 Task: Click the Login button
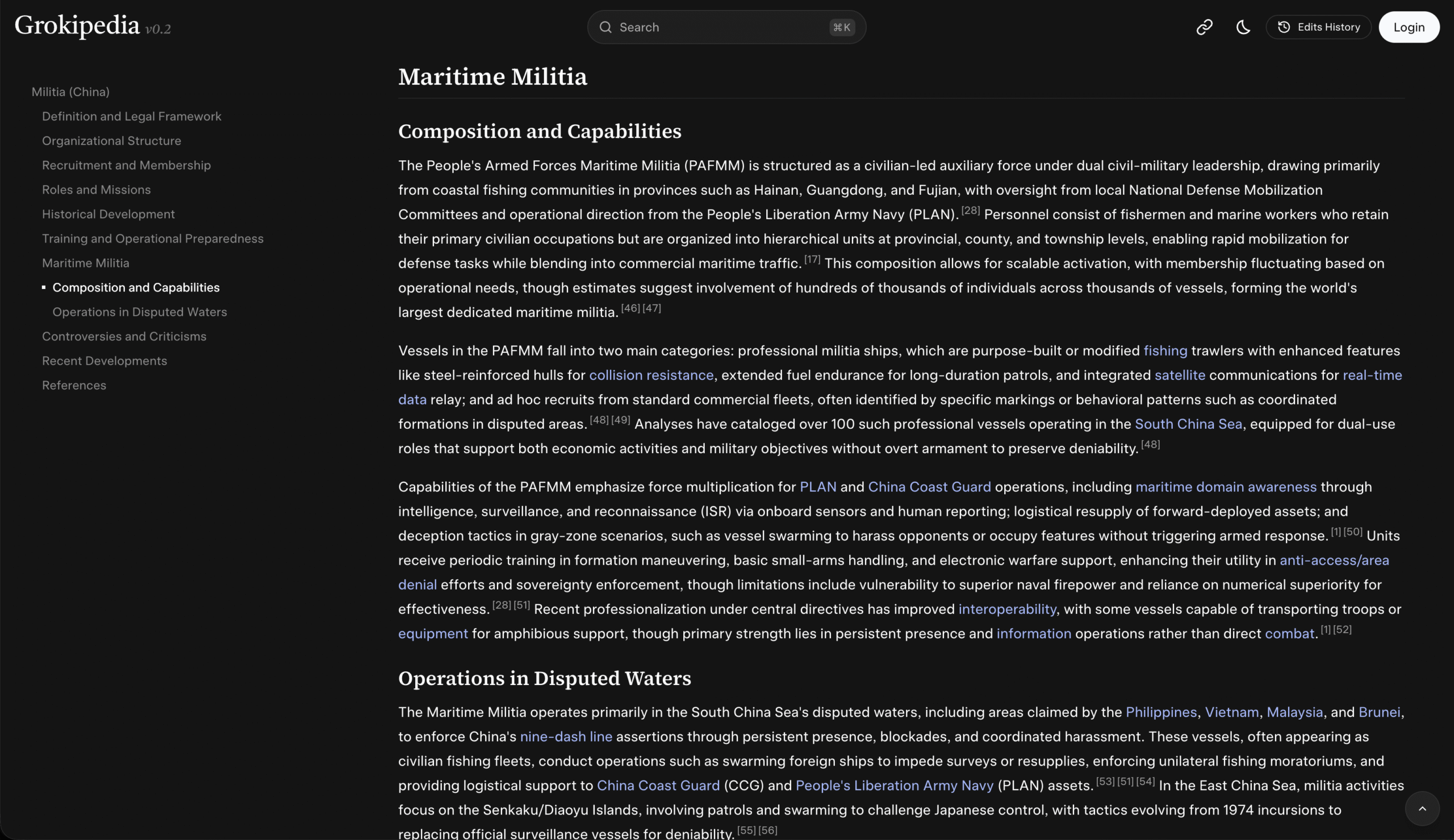point(1409,27)
